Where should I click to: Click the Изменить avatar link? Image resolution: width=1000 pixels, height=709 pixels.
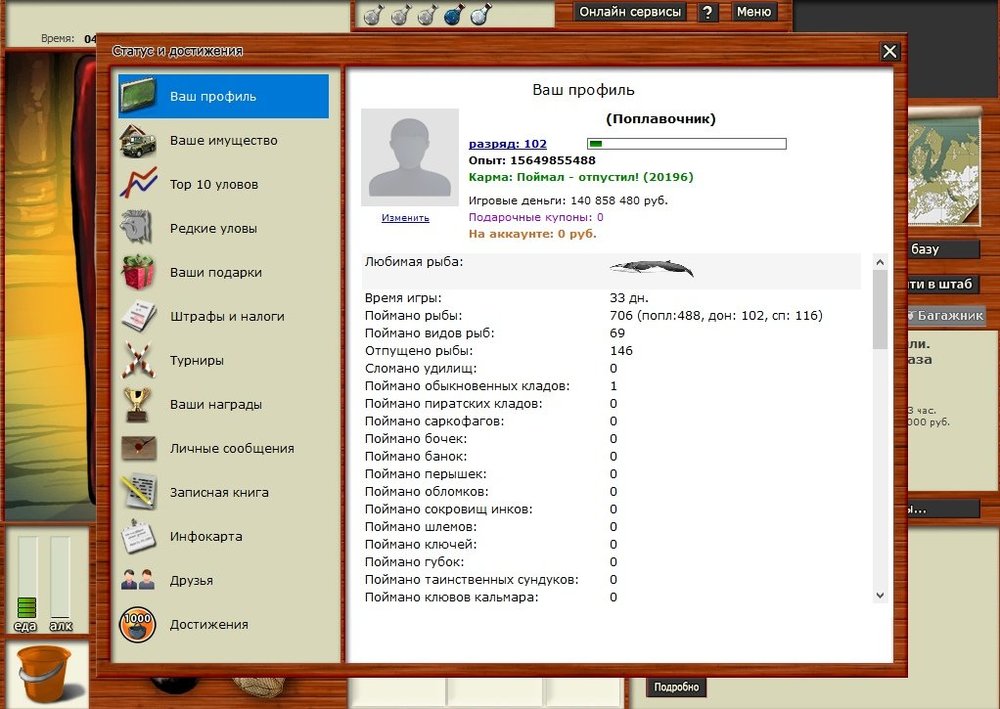405,218
